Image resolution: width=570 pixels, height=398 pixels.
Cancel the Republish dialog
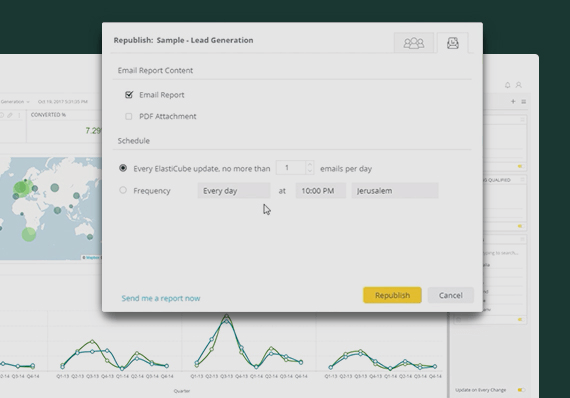[x=450, y=295]
